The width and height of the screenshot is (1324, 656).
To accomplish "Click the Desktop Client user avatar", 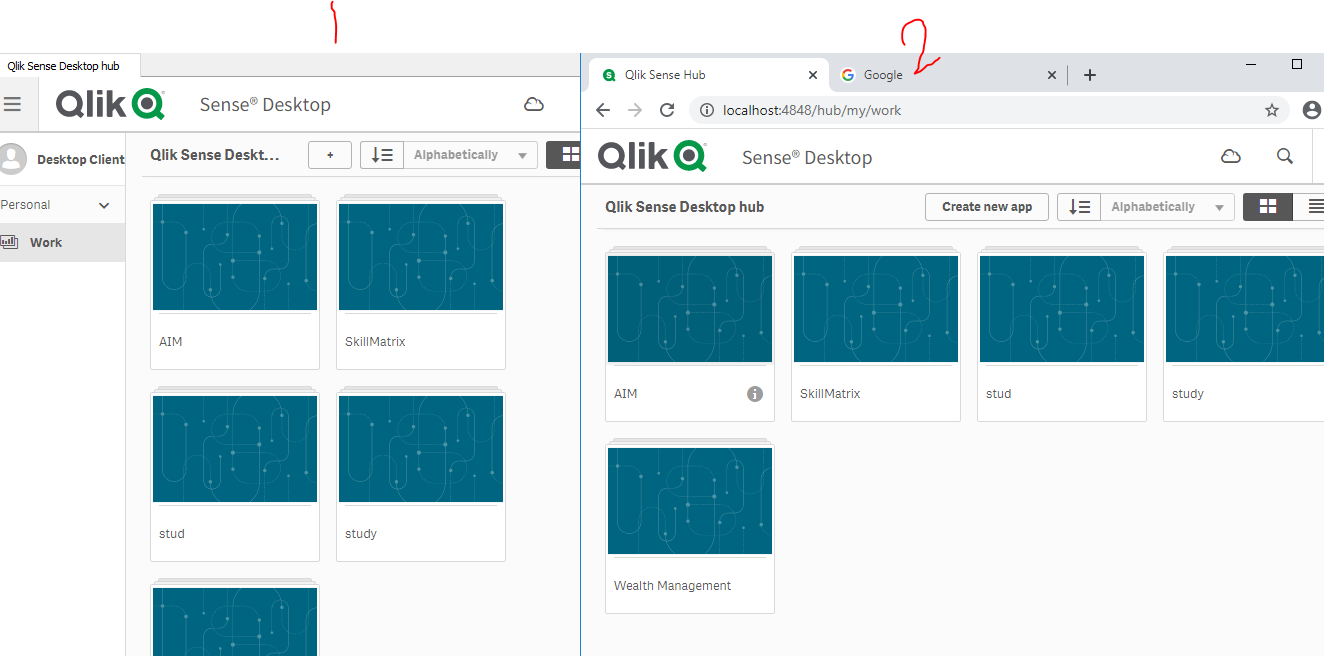I will tap(13, 158).
